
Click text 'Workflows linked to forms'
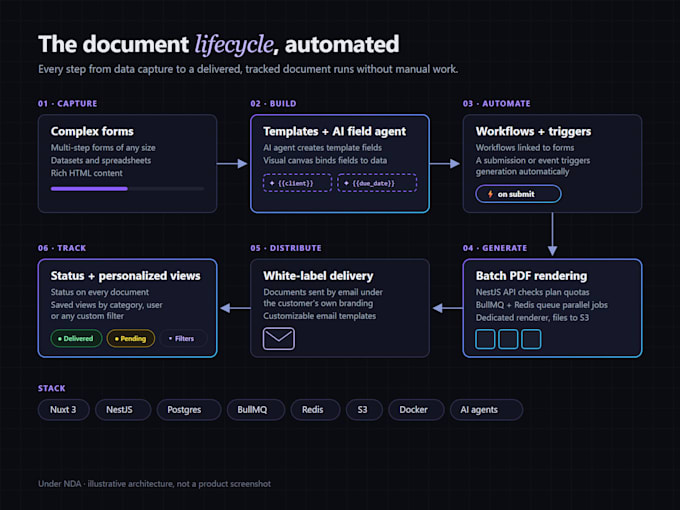[525, 148]
